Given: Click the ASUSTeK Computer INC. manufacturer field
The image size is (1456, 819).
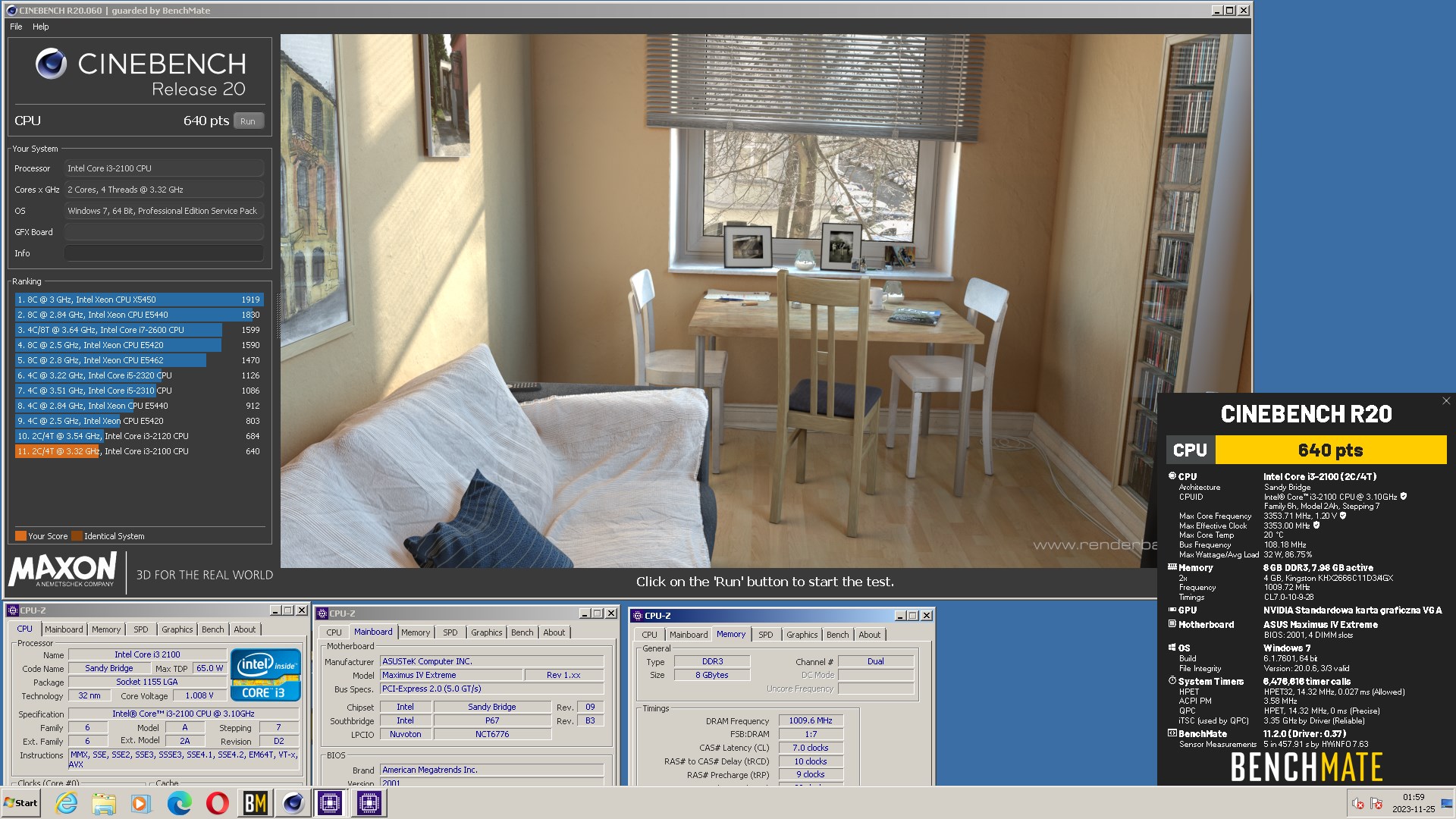Looking at the screenshot, I should [491, 661].
